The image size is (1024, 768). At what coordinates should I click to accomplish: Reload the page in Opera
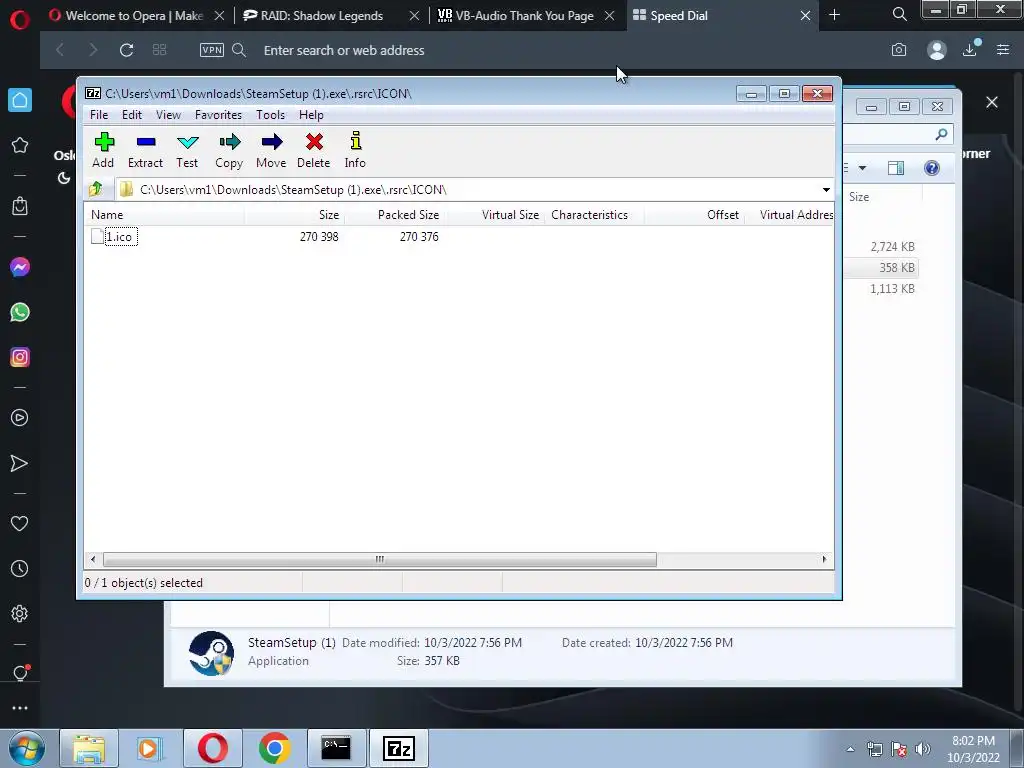pos(127,50)
